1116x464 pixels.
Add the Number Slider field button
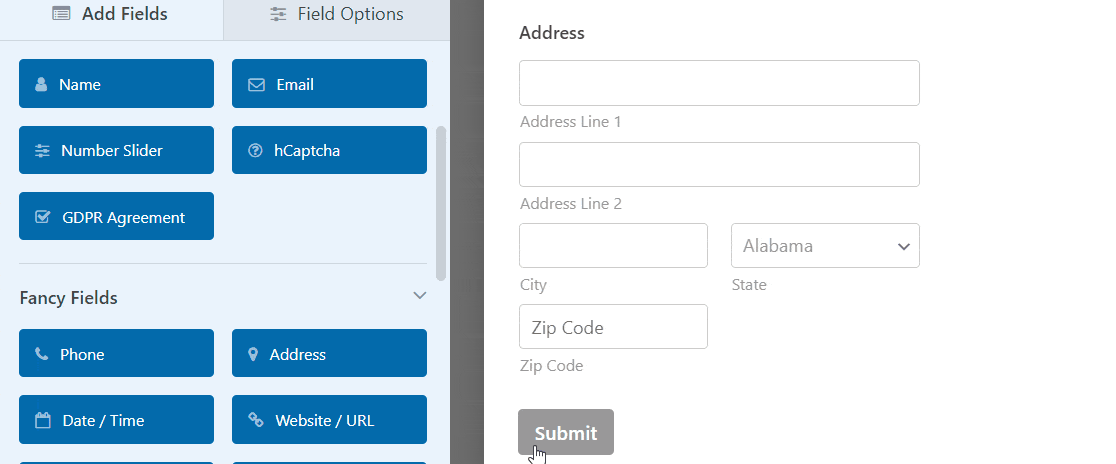click(x=116, y=150)
